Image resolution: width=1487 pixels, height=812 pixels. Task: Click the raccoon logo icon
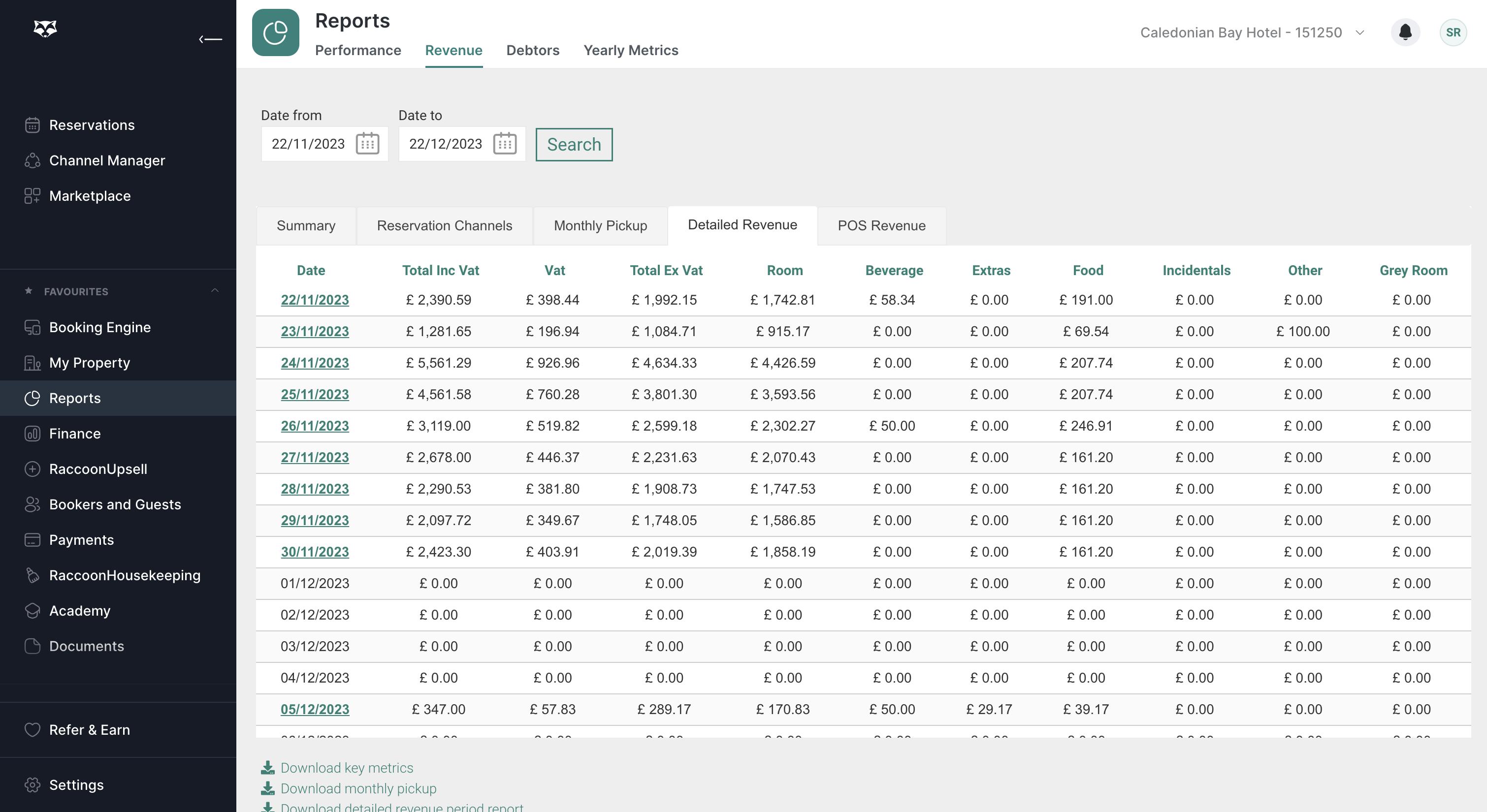[45, 28]
